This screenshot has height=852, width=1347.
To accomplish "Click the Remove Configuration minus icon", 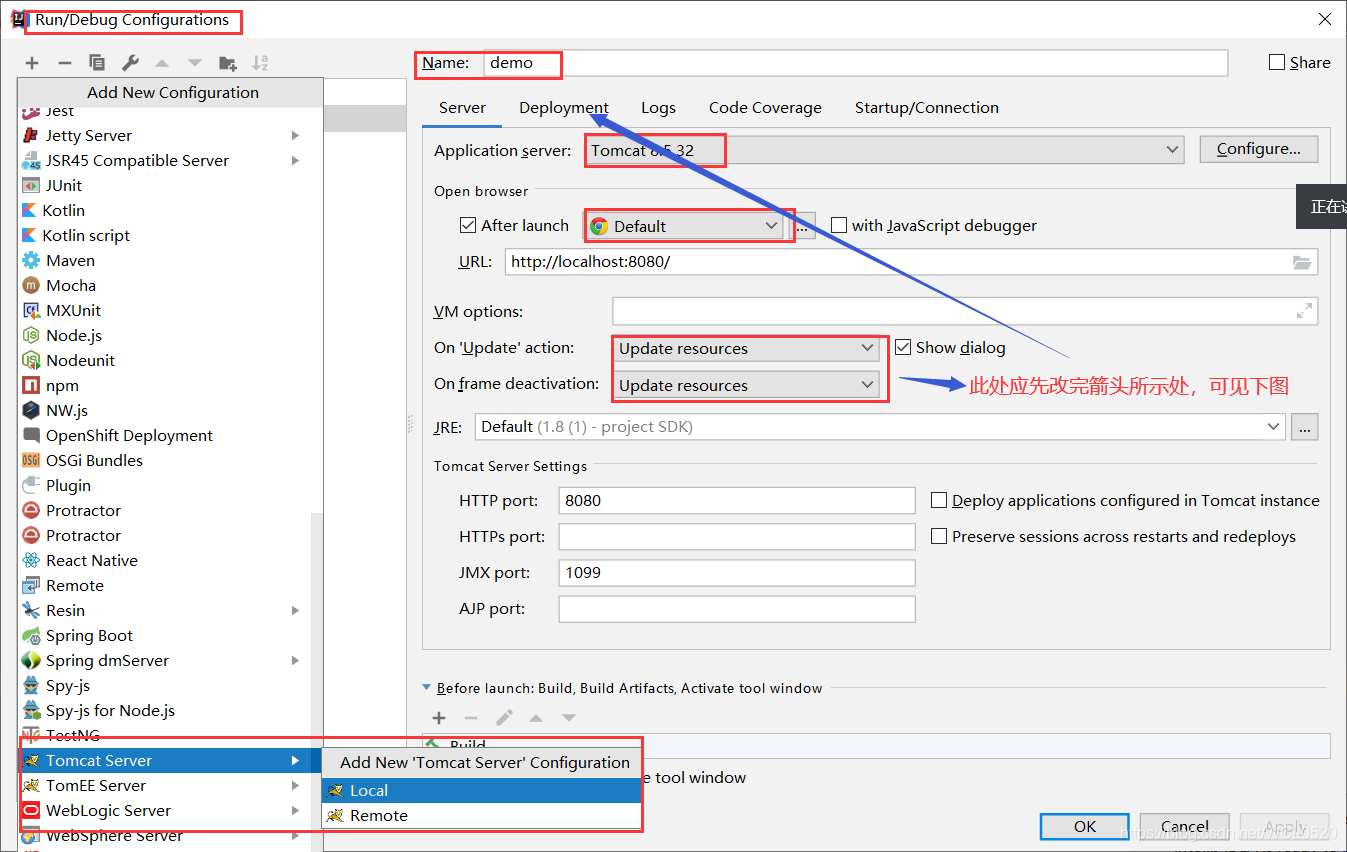I will (x=65, y=63).
